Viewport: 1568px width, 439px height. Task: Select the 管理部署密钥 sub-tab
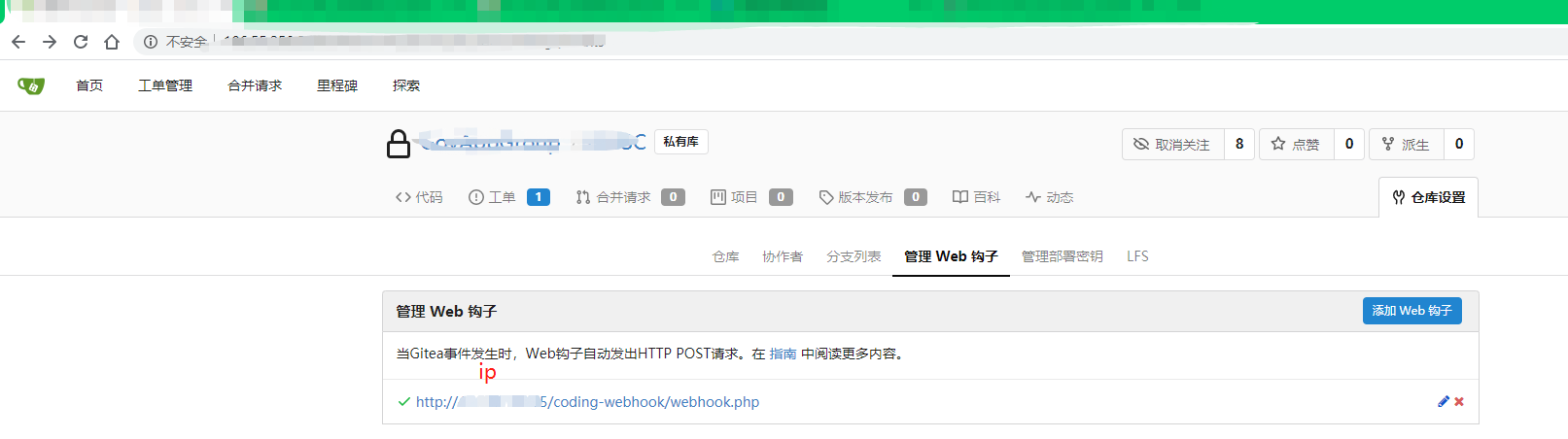(x=1062, y=256)
